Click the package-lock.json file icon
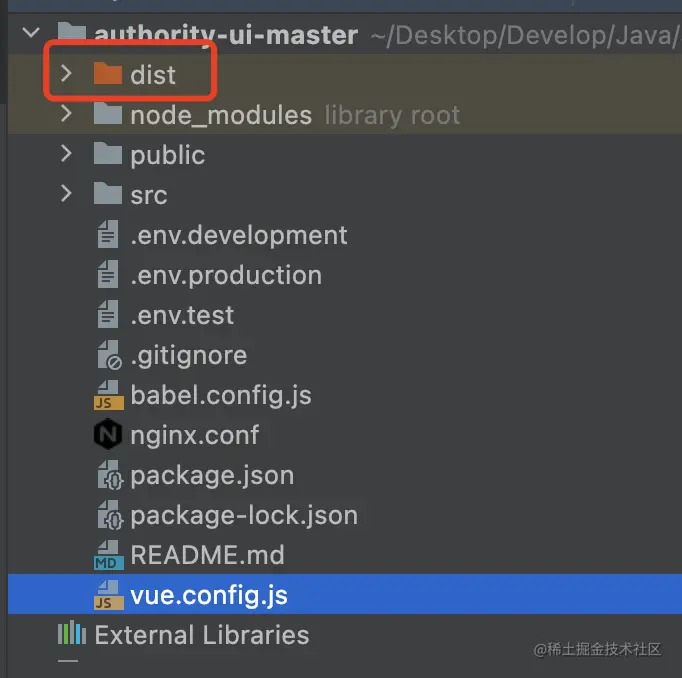The width and height of the screenshot is (682, 678). pyautogui.click(x=110, y=515)
